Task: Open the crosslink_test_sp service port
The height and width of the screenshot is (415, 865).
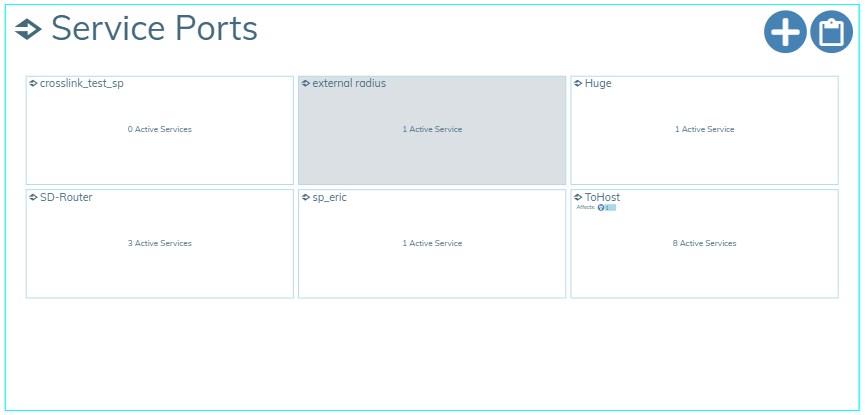Action: coord(82,84)
